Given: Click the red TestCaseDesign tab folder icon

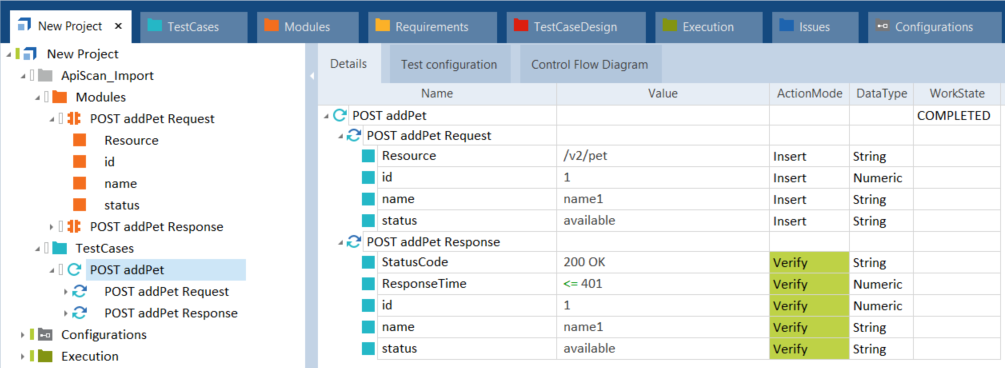Looking at the screenshot, I should pyautogui.click(x=521, y=26).
